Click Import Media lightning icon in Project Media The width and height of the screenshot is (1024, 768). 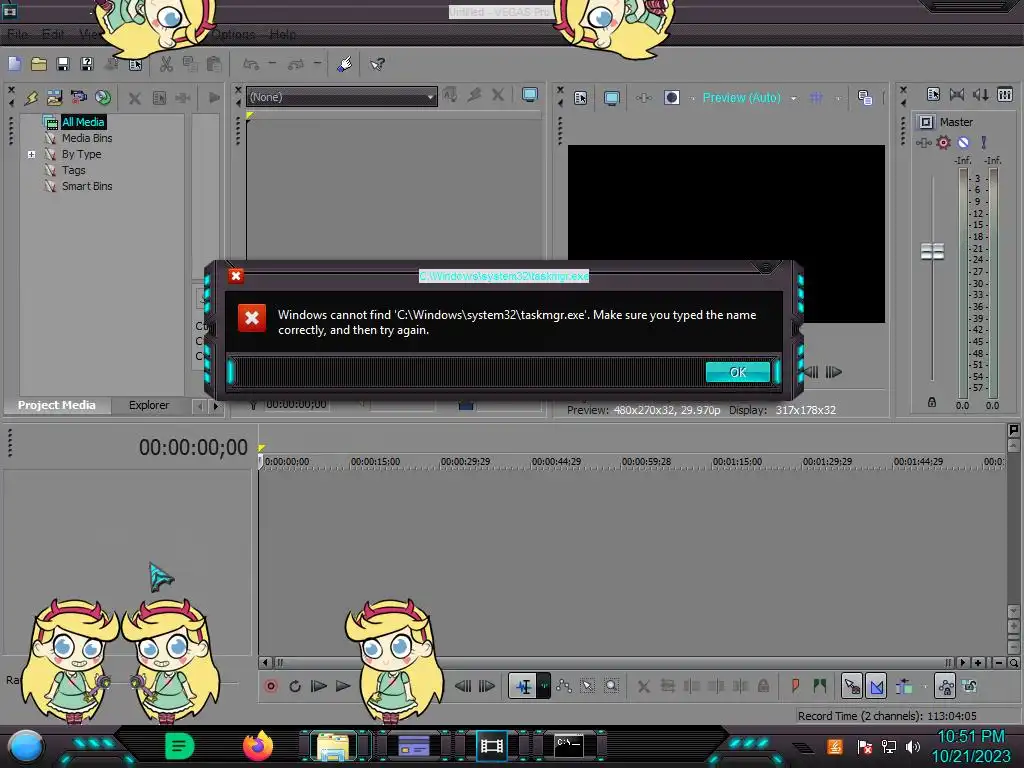click(31, 97)
